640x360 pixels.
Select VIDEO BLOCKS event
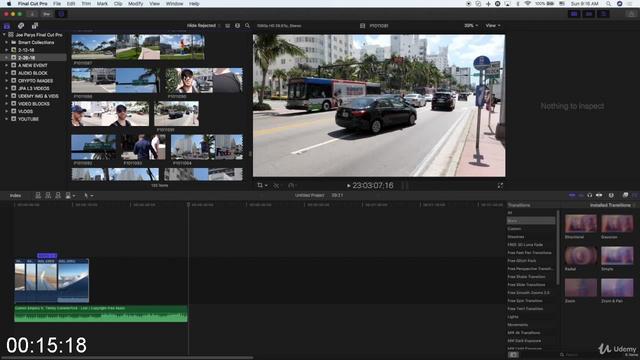pos(33,104)
